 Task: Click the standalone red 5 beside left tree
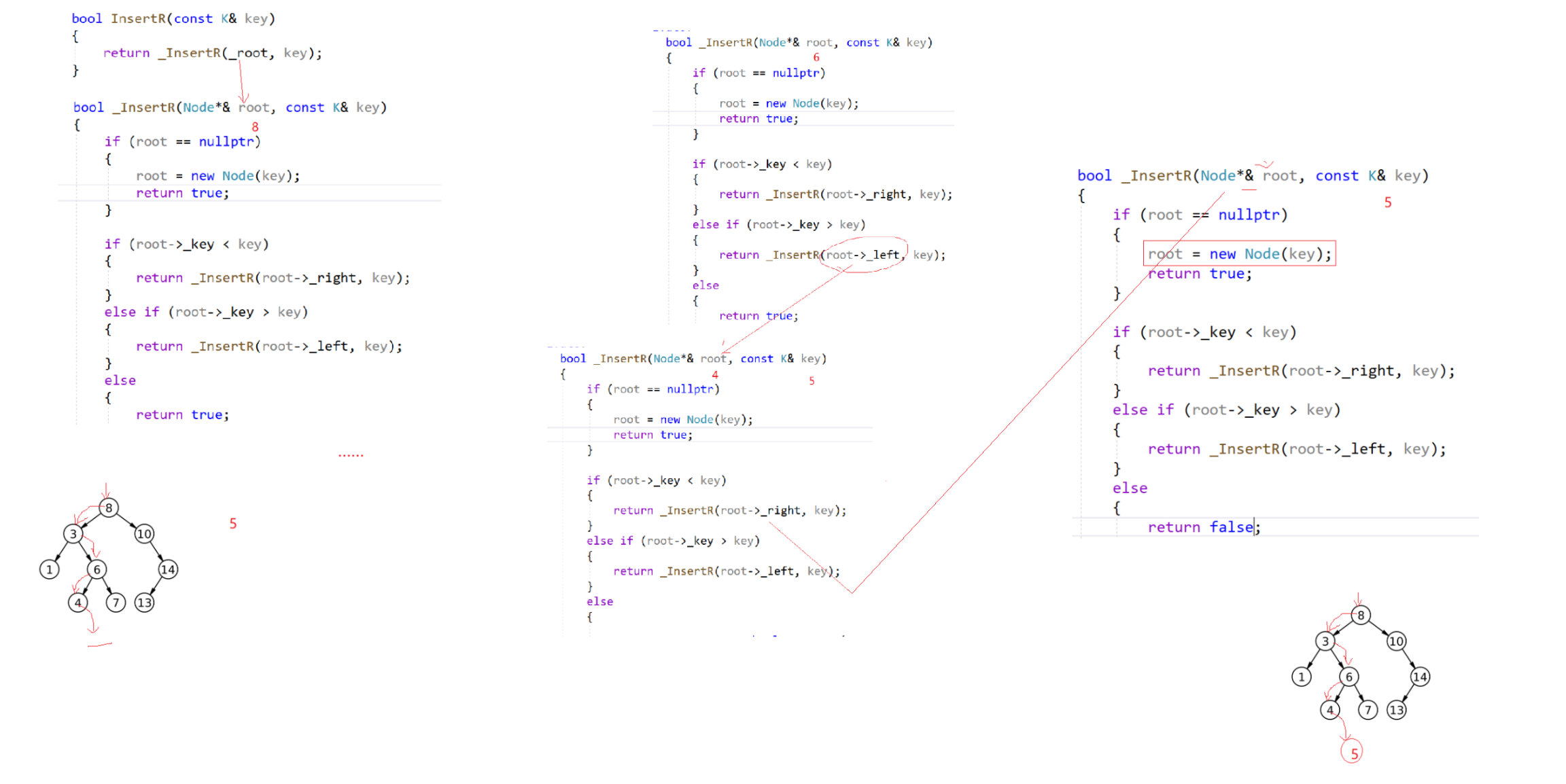click(233, 524)
